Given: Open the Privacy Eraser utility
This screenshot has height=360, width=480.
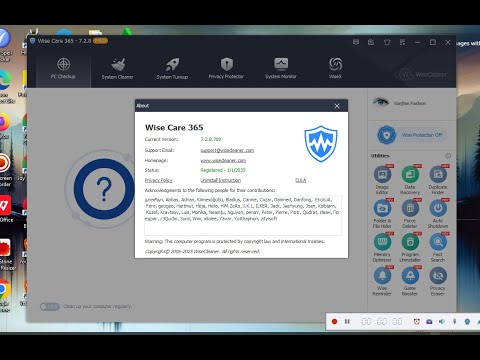Looking at the screenshot, I should click(x=438, y=281).
